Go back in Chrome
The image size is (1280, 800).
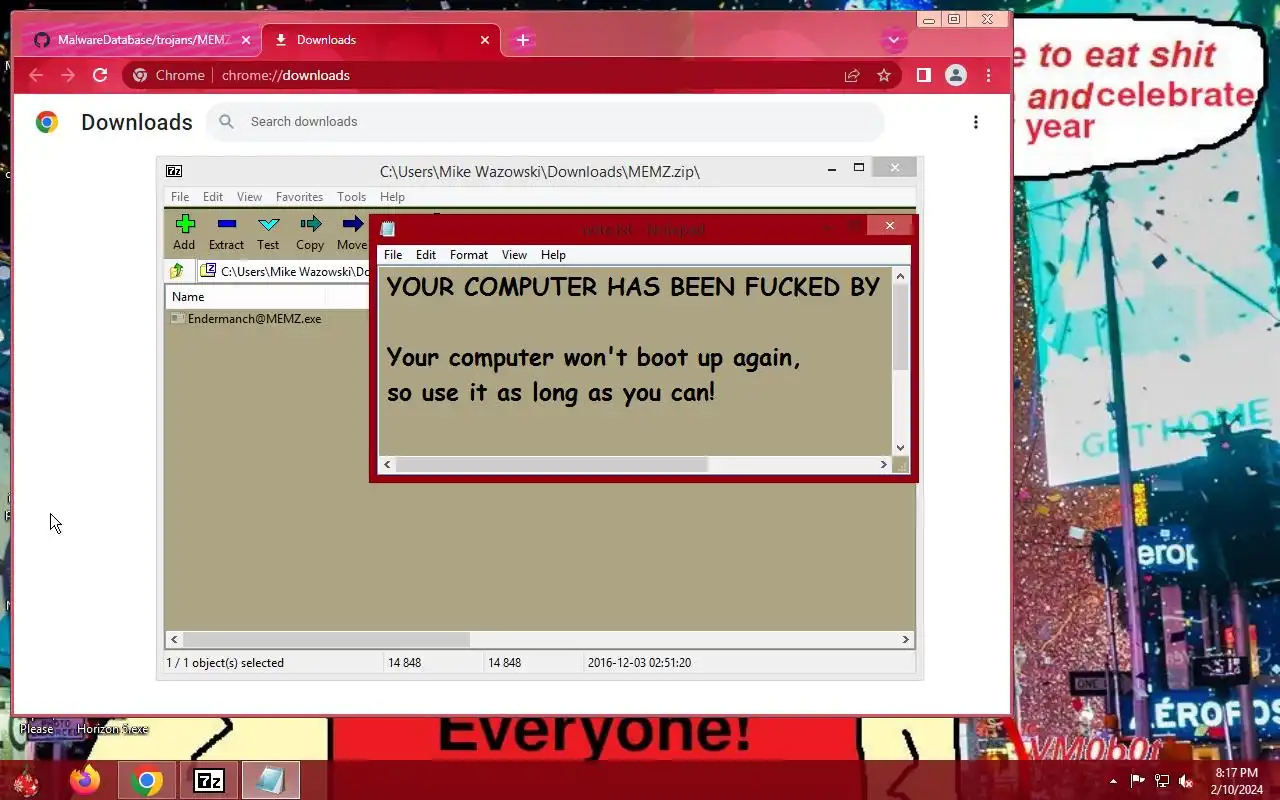(36, 75)
